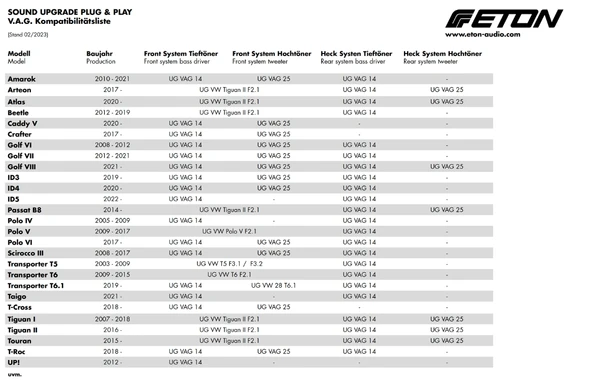Click UG VW Polo V F2.1 cell
Image resolution: width=592 pixels, height=380 pixels.
point(229,231)
